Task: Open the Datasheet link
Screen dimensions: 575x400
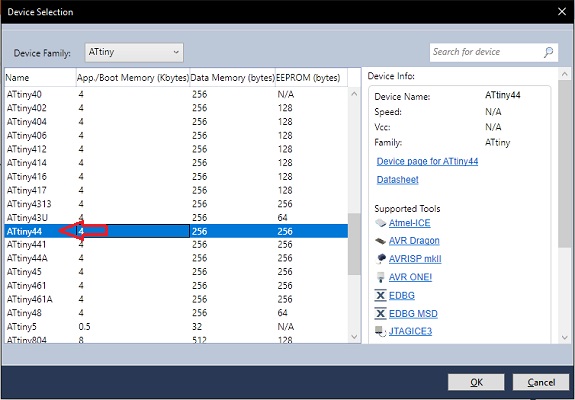Action: click(398, 180)
